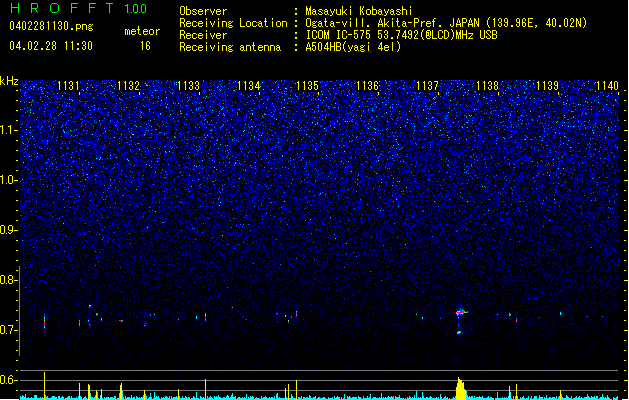Image resolution: width=629 pixels, height=400 pixels.
Task: Click the 1139 time marker
Action: [x=547, y=85]
